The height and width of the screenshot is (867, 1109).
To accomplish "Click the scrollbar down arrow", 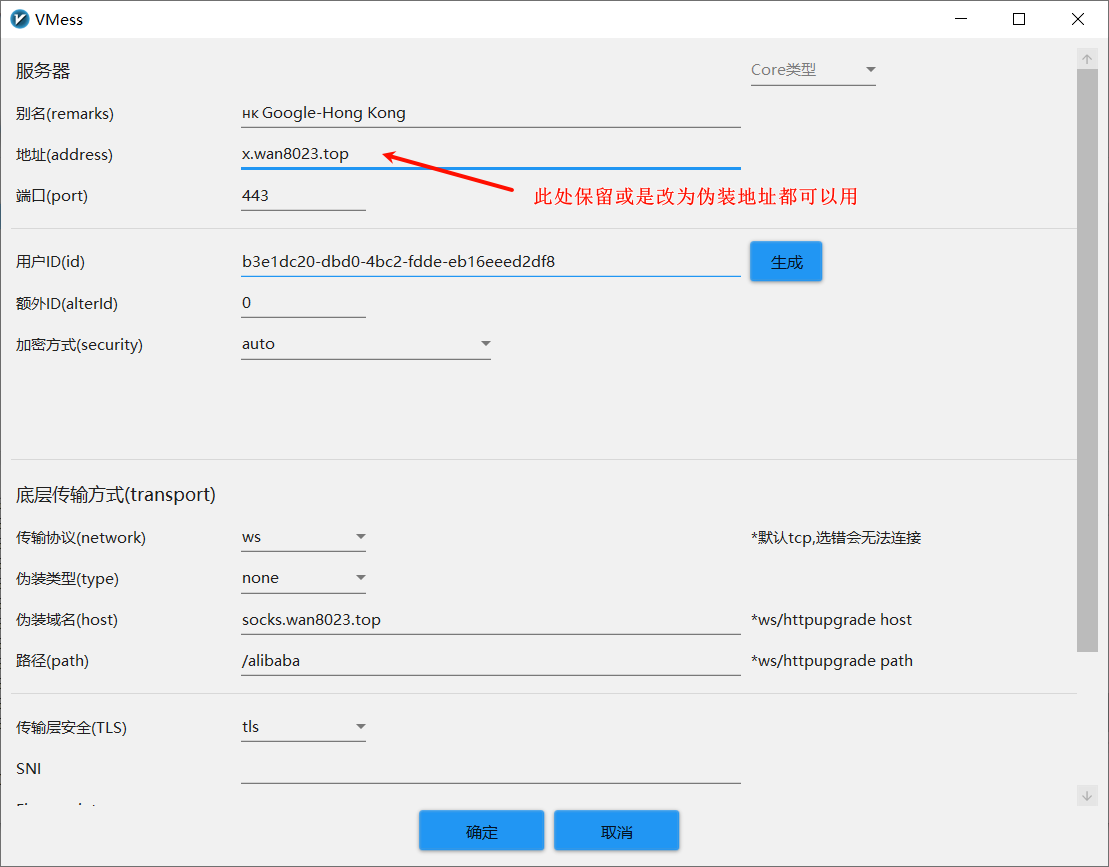I will click(x=1087, y=795).
